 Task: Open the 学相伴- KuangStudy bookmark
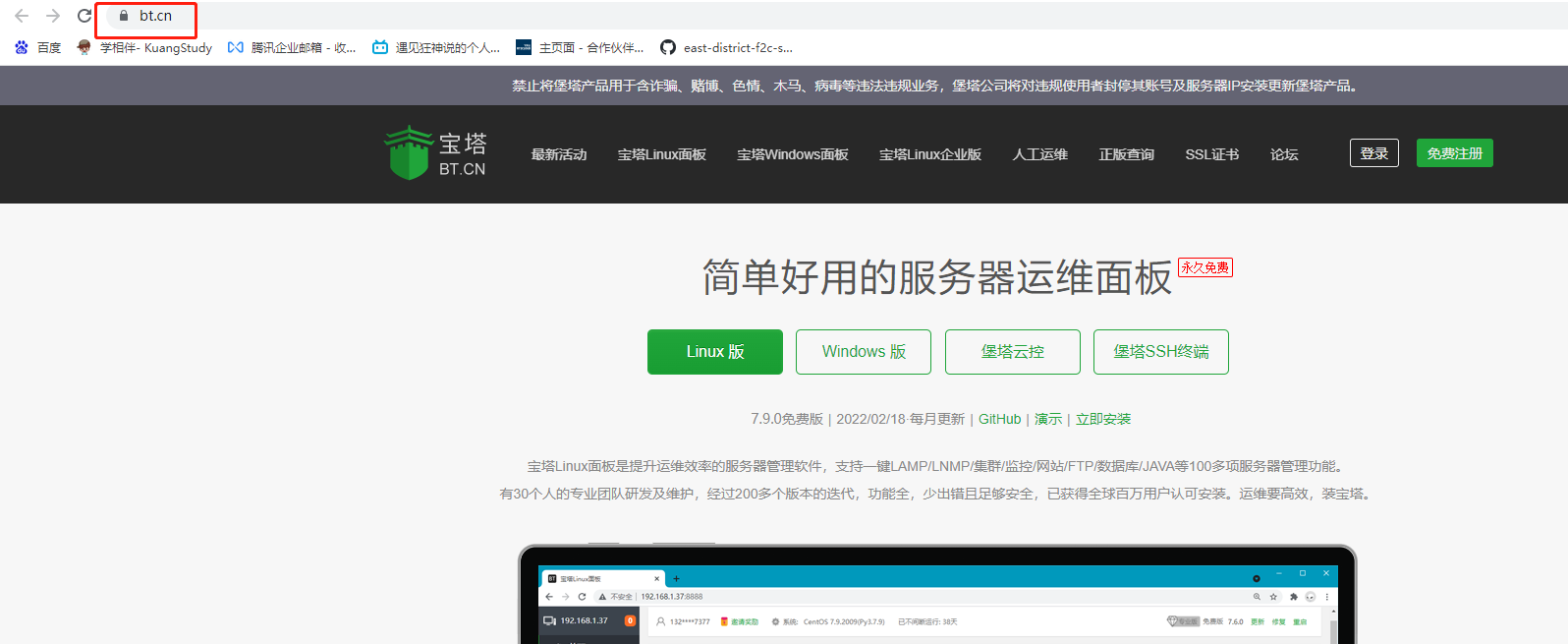[144, 47]
